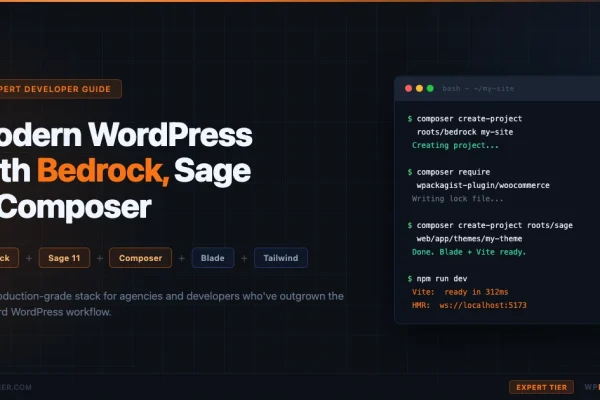Image resolution: width=600 pixels, height=400 pixels.
Task: Click the 'composer require' command line
Action: tap(449, 172)
